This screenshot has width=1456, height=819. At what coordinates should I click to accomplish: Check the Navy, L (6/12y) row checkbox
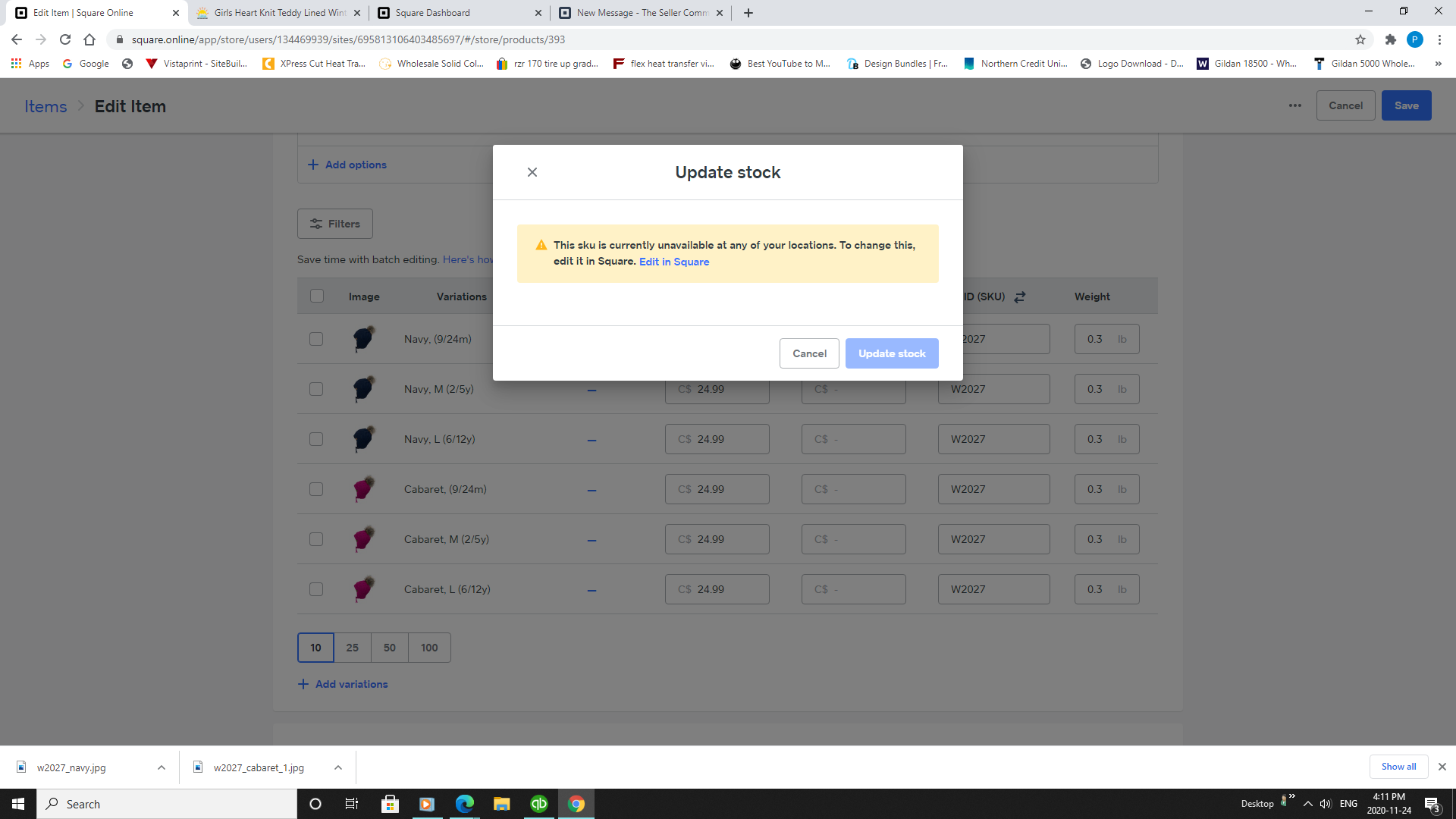click(316, 439)
